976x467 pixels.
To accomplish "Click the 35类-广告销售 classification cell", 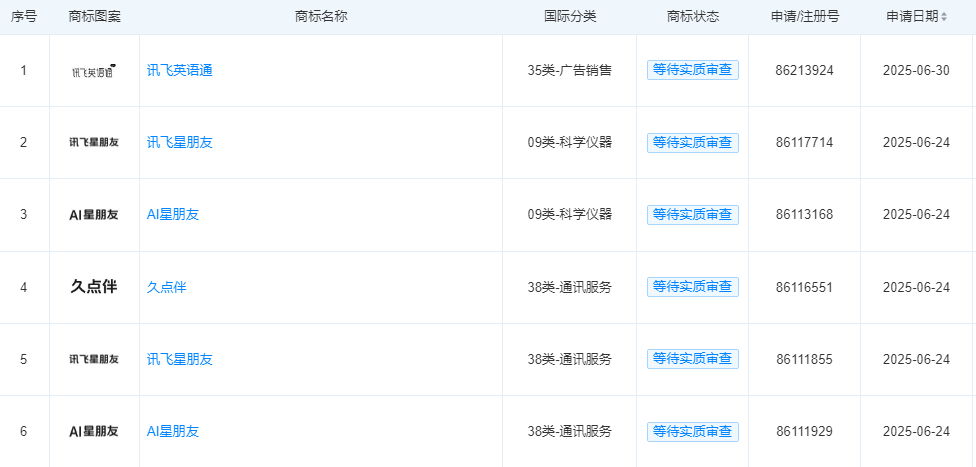I will (x=570, y=70).
